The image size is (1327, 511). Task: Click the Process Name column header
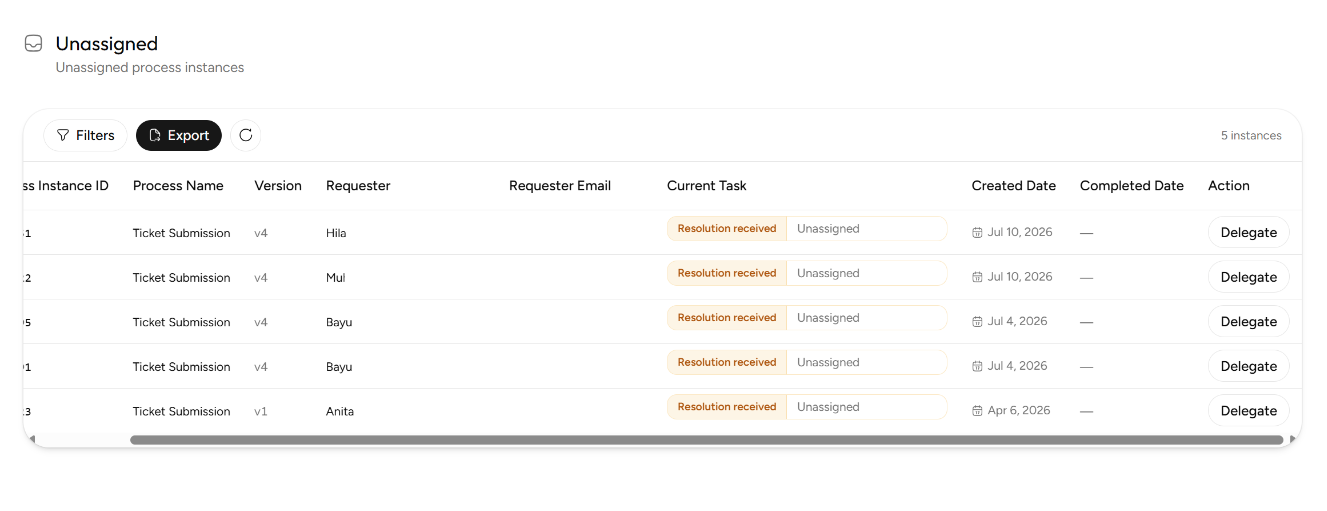point(178,186)
